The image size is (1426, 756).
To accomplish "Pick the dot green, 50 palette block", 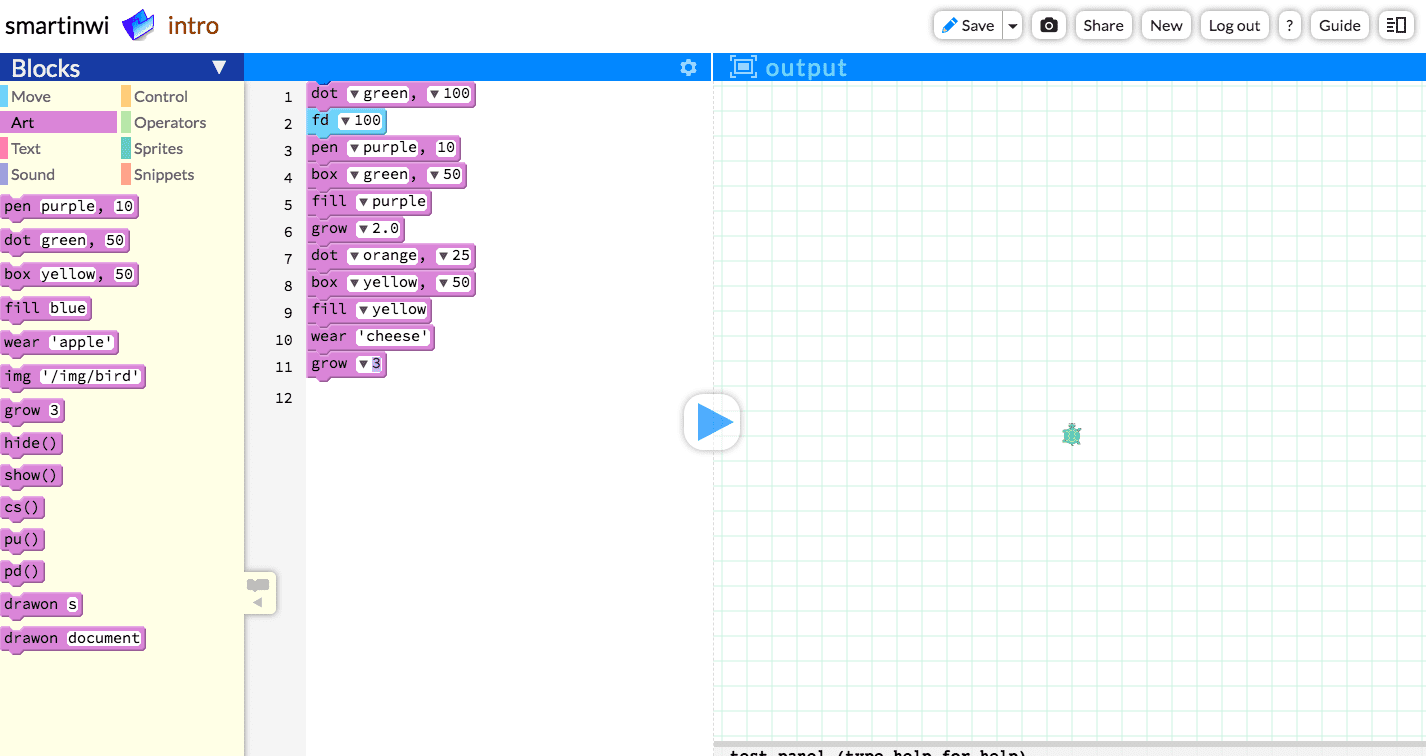I will pos(65,241).
